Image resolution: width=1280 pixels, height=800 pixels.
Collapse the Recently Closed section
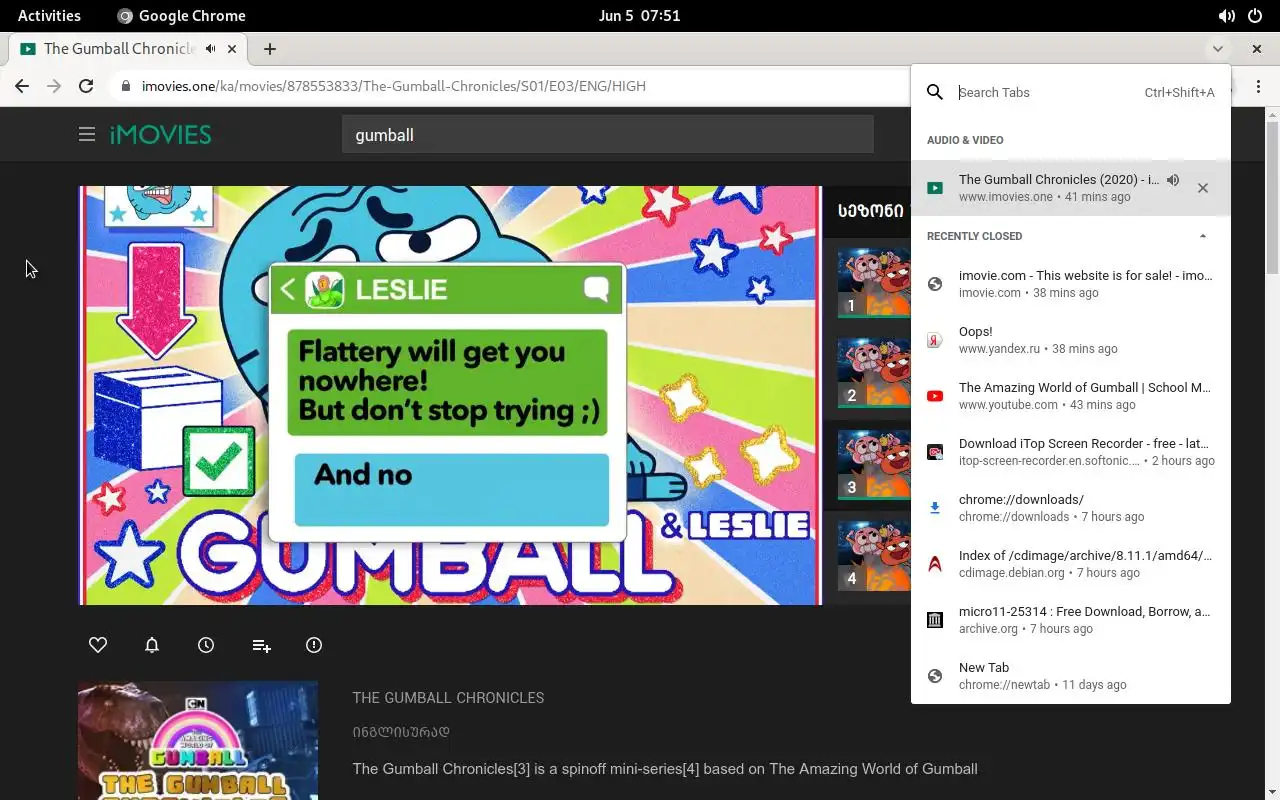pos(1203,236)
